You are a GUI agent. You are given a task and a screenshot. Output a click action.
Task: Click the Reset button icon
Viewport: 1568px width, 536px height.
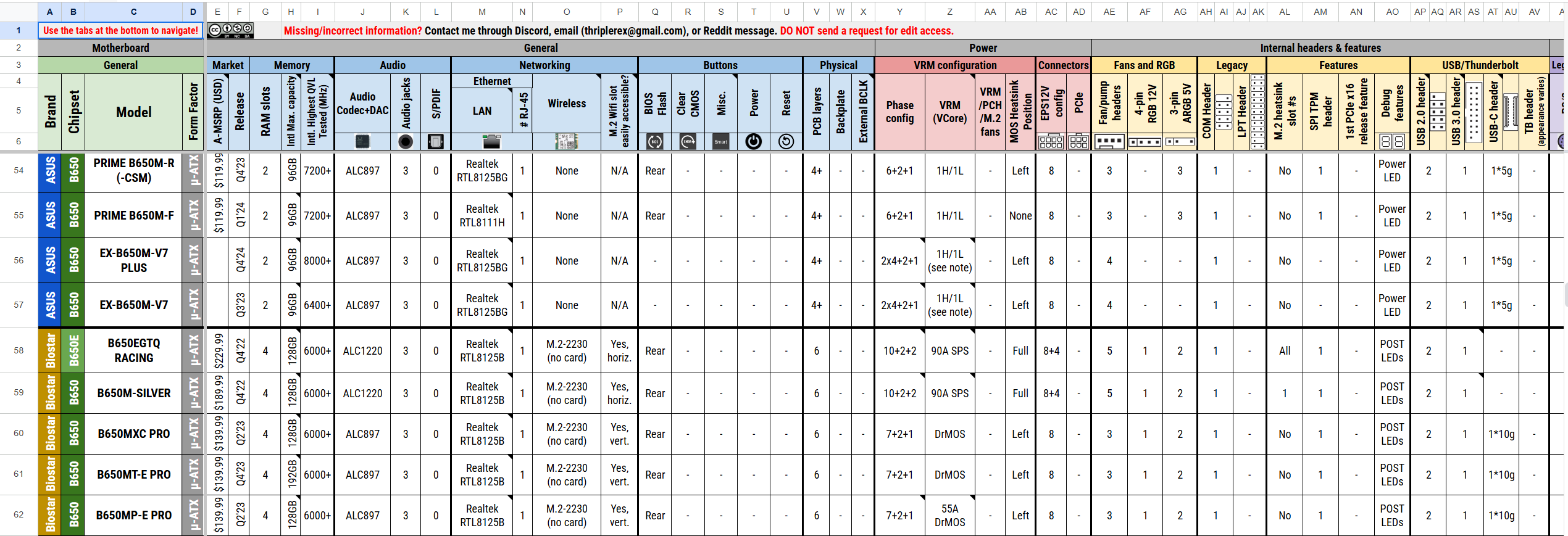point(786,142)
